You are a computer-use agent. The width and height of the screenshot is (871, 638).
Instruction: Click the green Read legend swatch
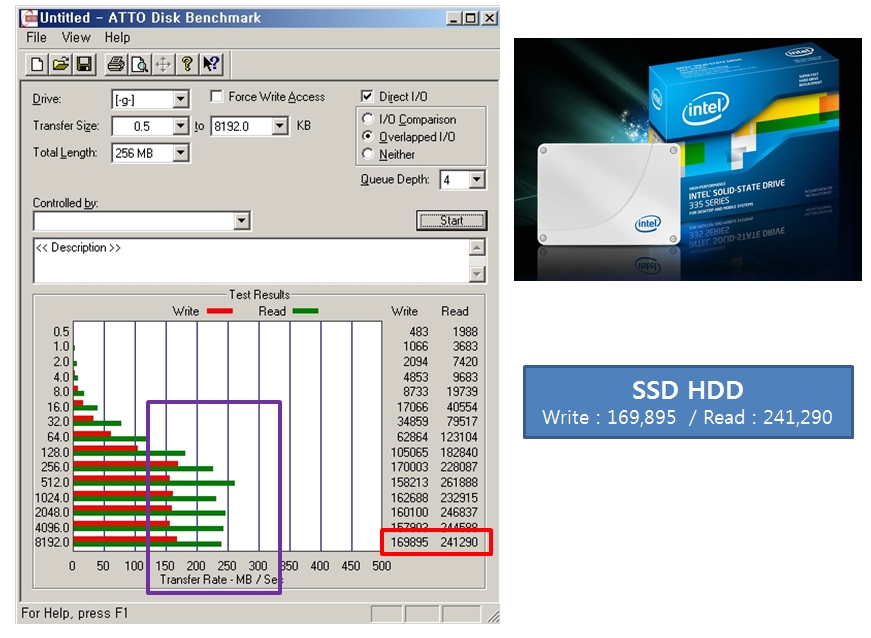click(x=306, y=311)
